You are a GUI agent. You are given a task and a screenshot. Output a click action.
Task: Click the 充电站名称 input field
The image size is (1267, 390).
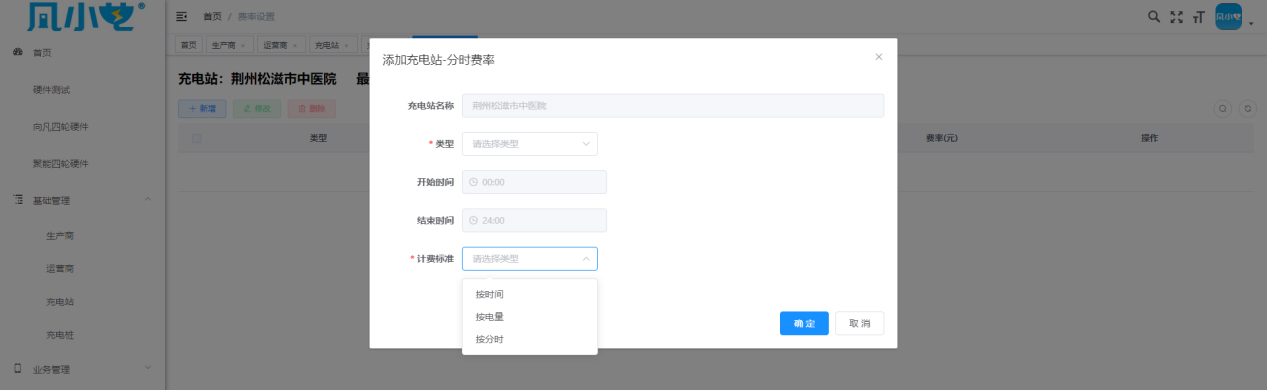673,105
